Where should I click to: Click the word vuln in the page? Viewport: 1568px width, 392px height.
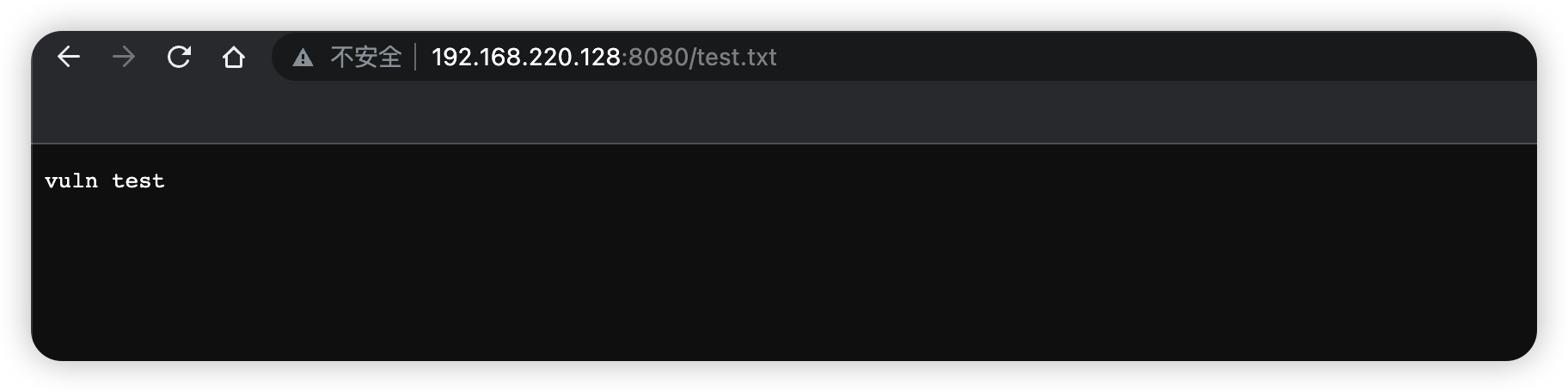click(x=71, y=181)
